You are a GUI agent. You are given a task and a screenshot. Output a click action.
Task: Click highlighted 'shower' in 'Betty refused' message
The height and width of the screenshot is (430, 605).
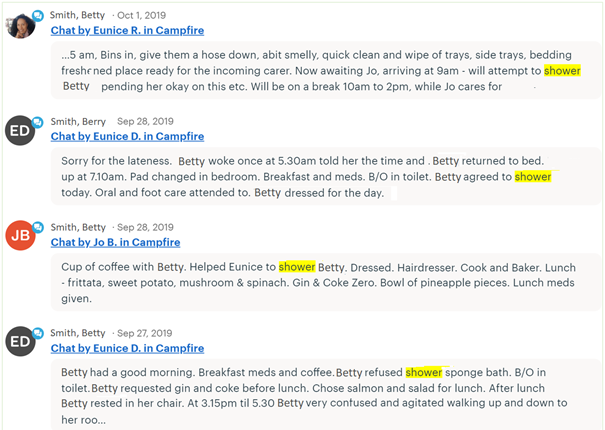424,372
